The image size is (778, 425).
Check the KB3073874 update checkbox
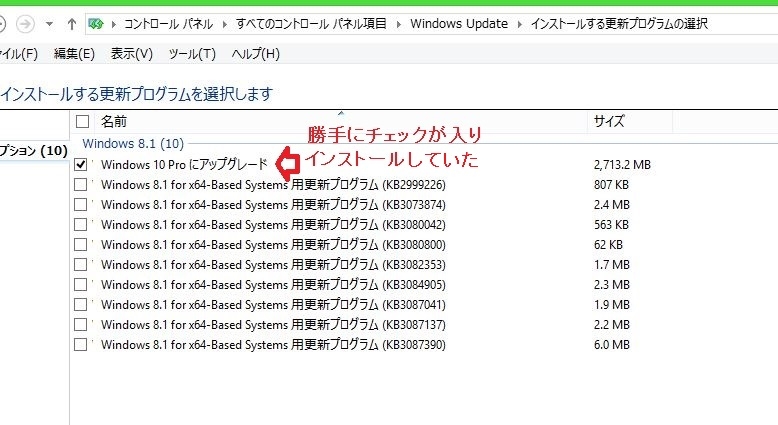80,204
